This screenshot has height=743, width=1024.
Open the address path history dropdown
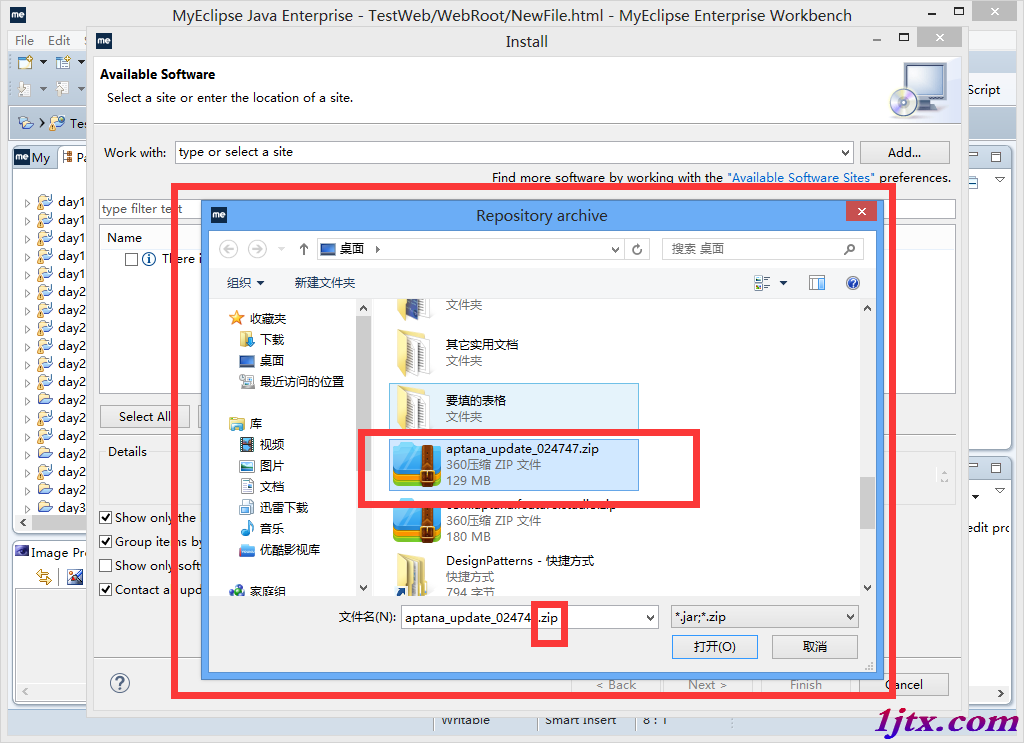pos(615,249)
